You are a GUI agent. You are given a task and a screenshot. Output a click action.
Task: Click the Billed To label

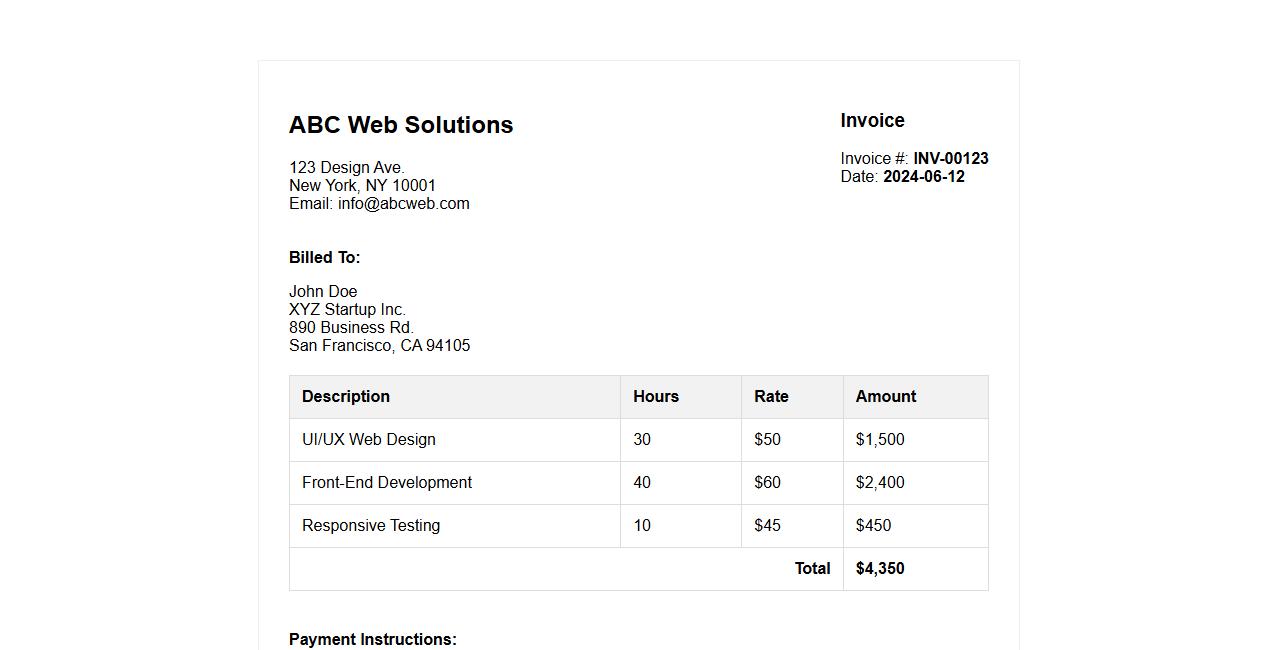324,258
